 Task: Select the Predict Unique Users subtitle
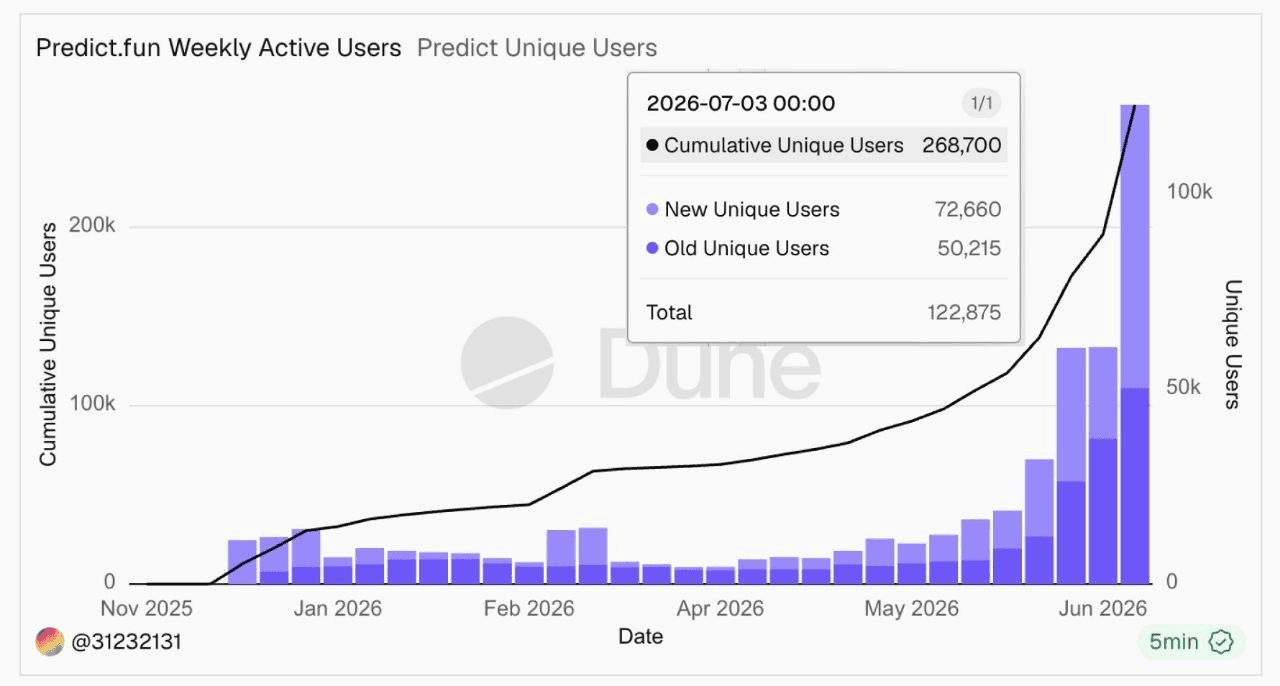537,47
